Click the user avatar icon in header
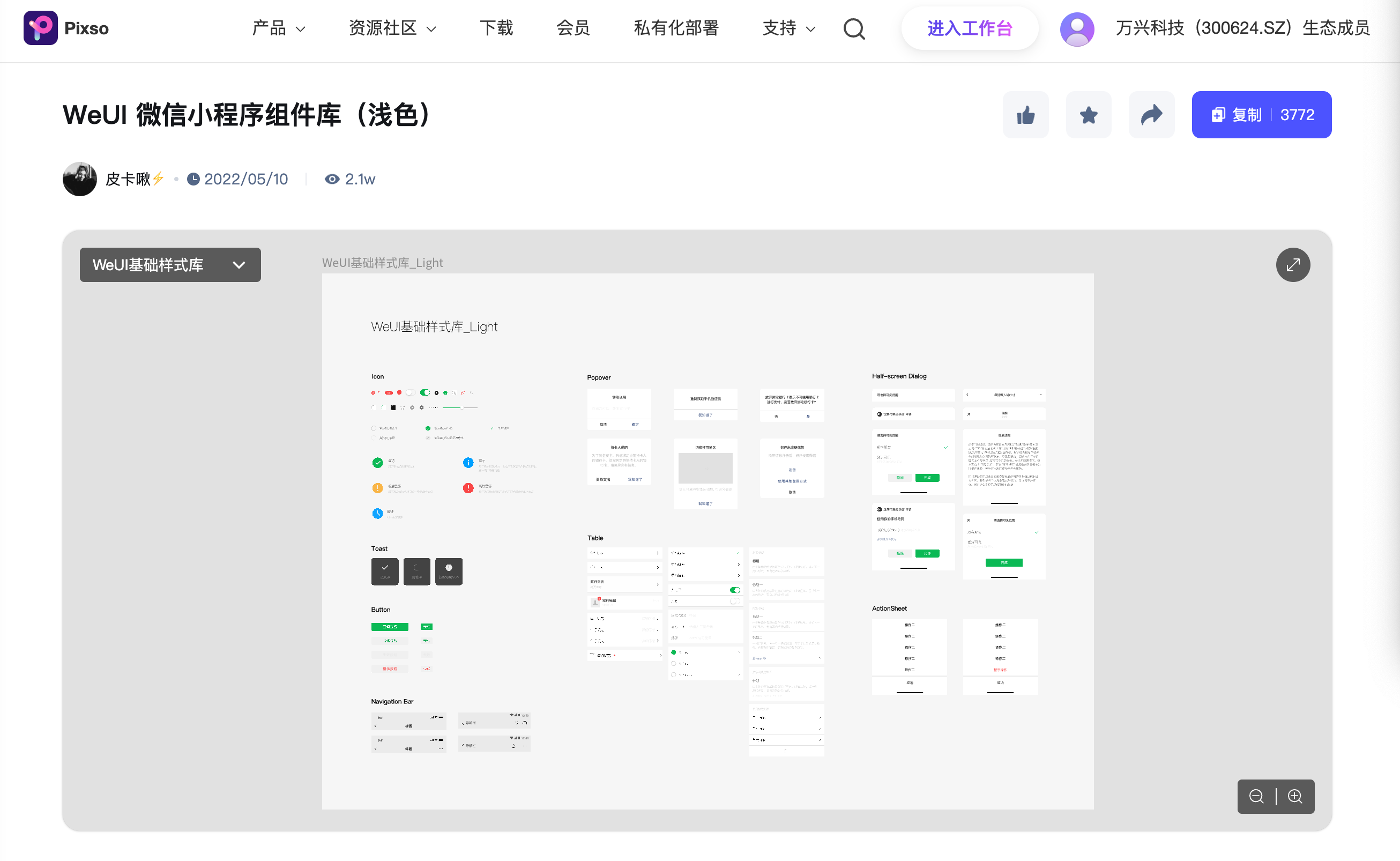Screen dimensions: 1400x861 (x=1077, y=28)
